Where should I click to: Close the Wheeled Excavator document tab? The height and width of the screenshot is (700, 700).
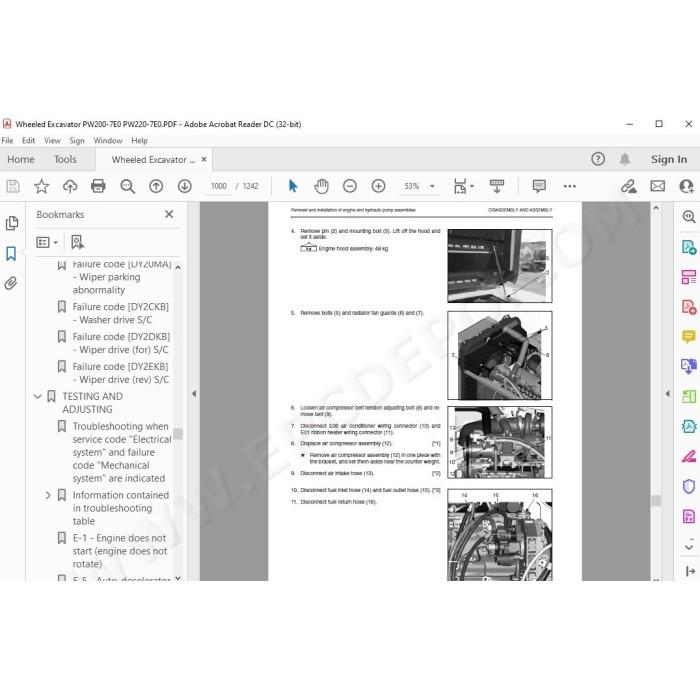[x=204, y=159]
